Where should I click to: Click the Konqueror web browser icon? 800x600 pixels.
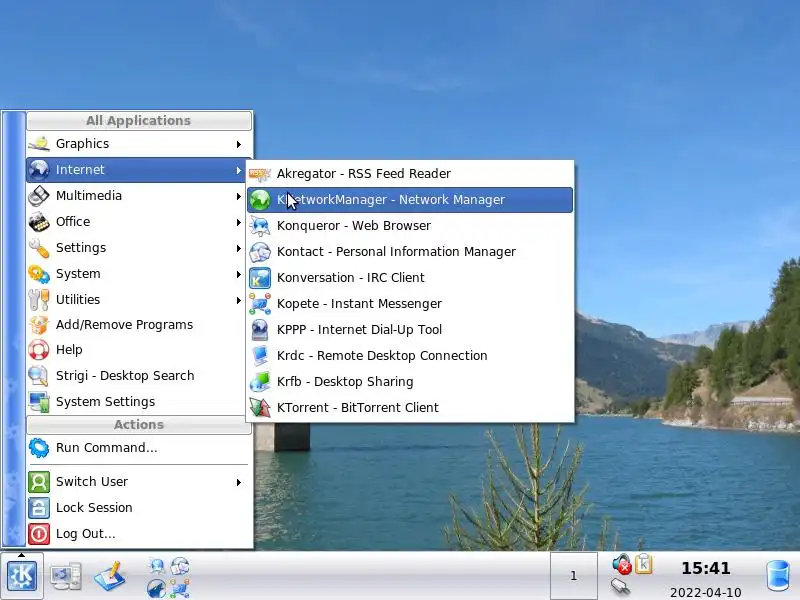click(260, 226)
